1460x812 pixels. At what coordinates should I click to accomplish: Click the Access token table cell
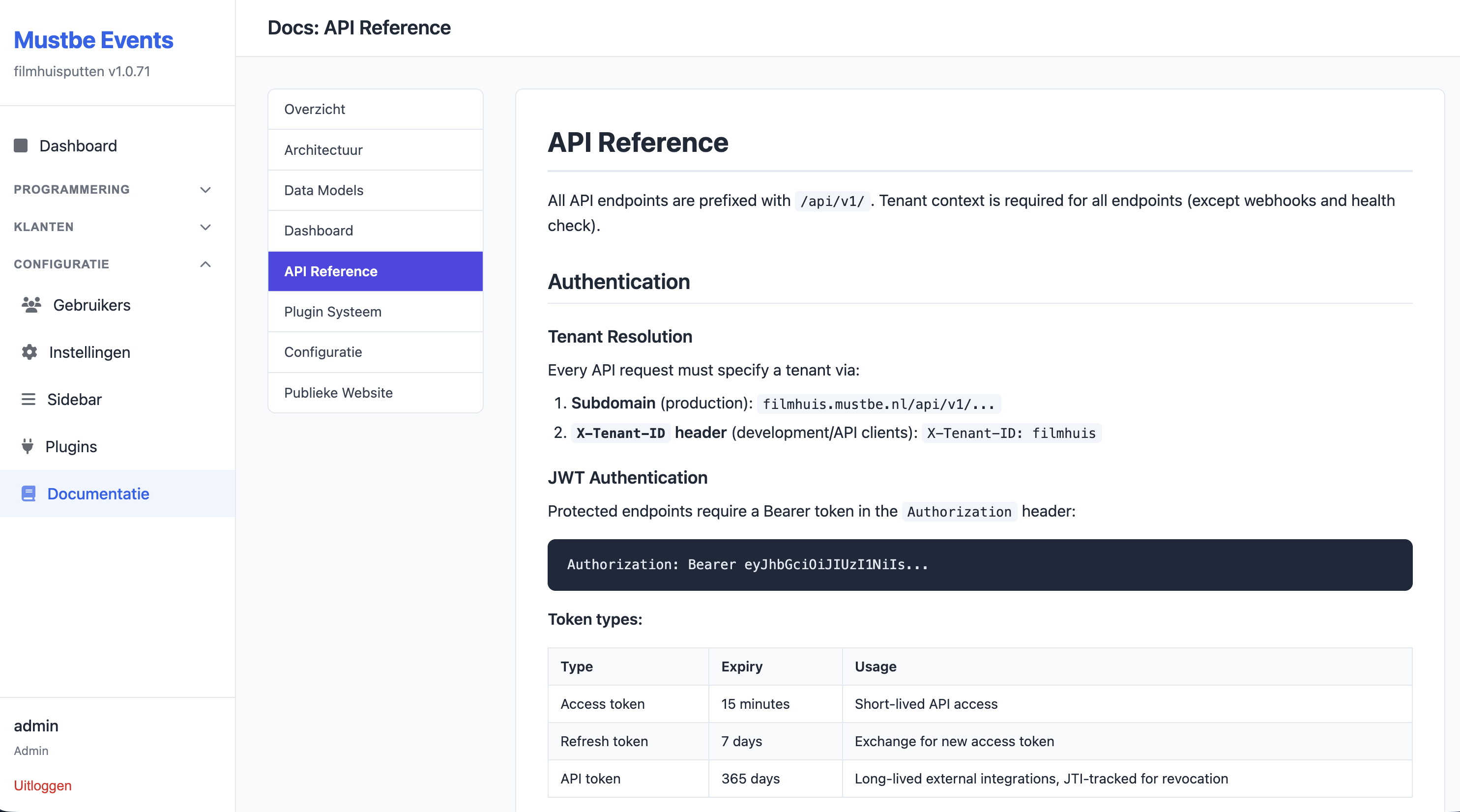(628, 704)
